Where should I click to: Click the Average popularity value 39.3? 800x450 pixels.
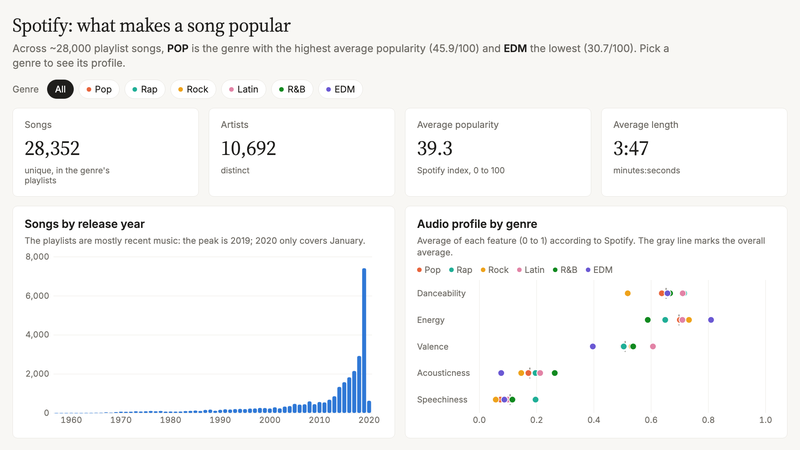click(x=435, y=148)
